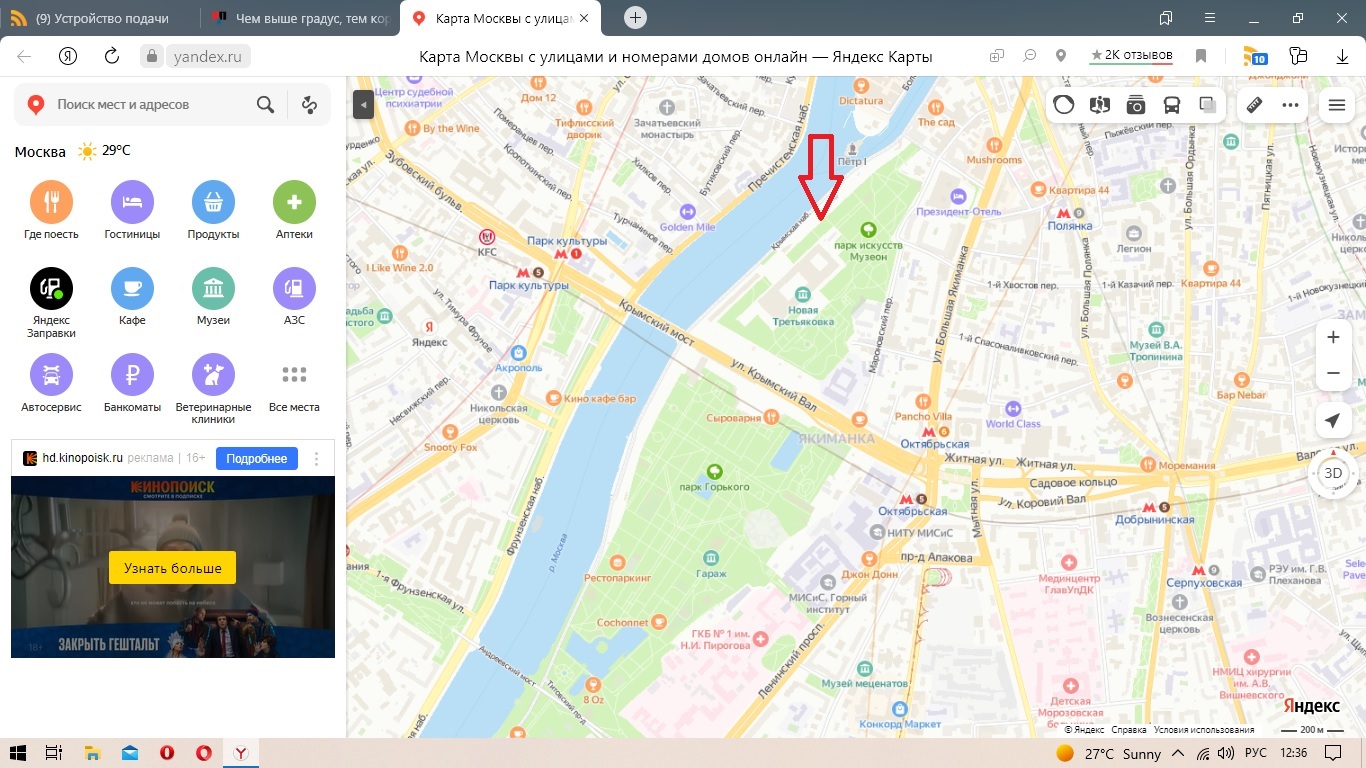1366x768 pixels.
Task: Open the Аптеки category
Action: (294, 210)
